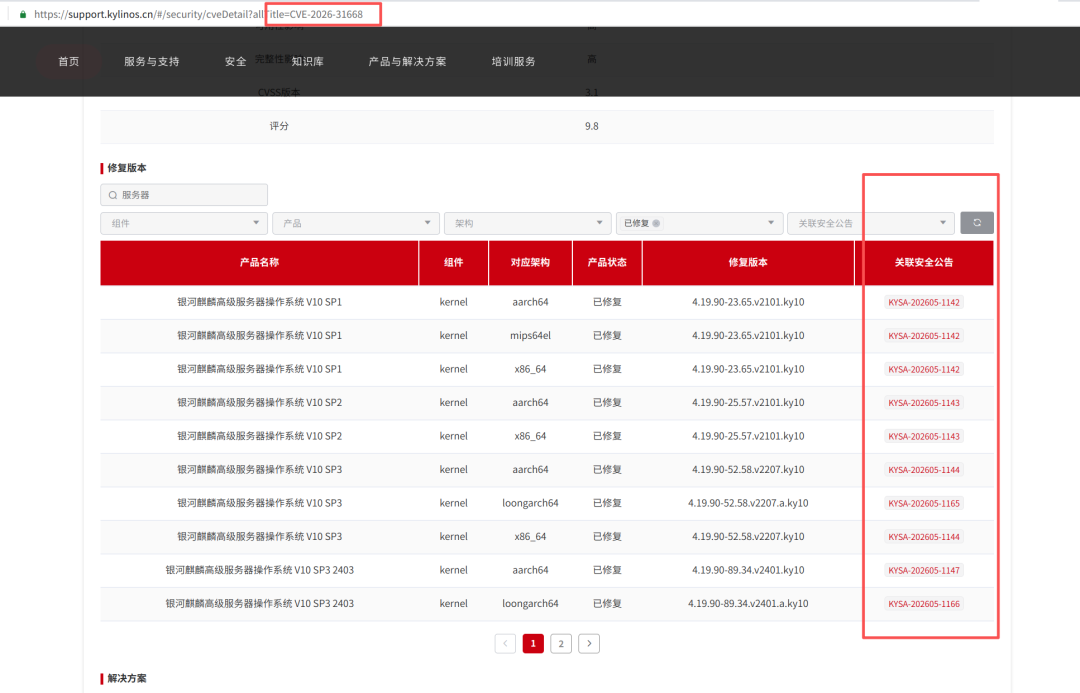Click the 服务器 search input field
Screen dimensions: 1080x693
pos(184,195)
